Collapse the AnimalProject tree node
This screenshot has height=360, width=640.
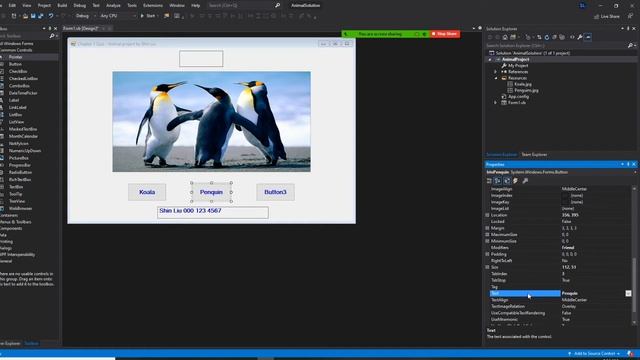tap(490, 59)
